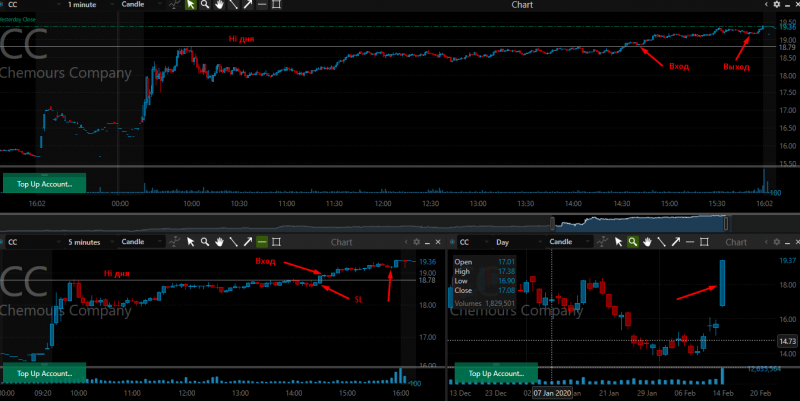Click Top Up Account button in the Day chart
The width and height of the screenshot is (800, 401).
tap(496, 373)
